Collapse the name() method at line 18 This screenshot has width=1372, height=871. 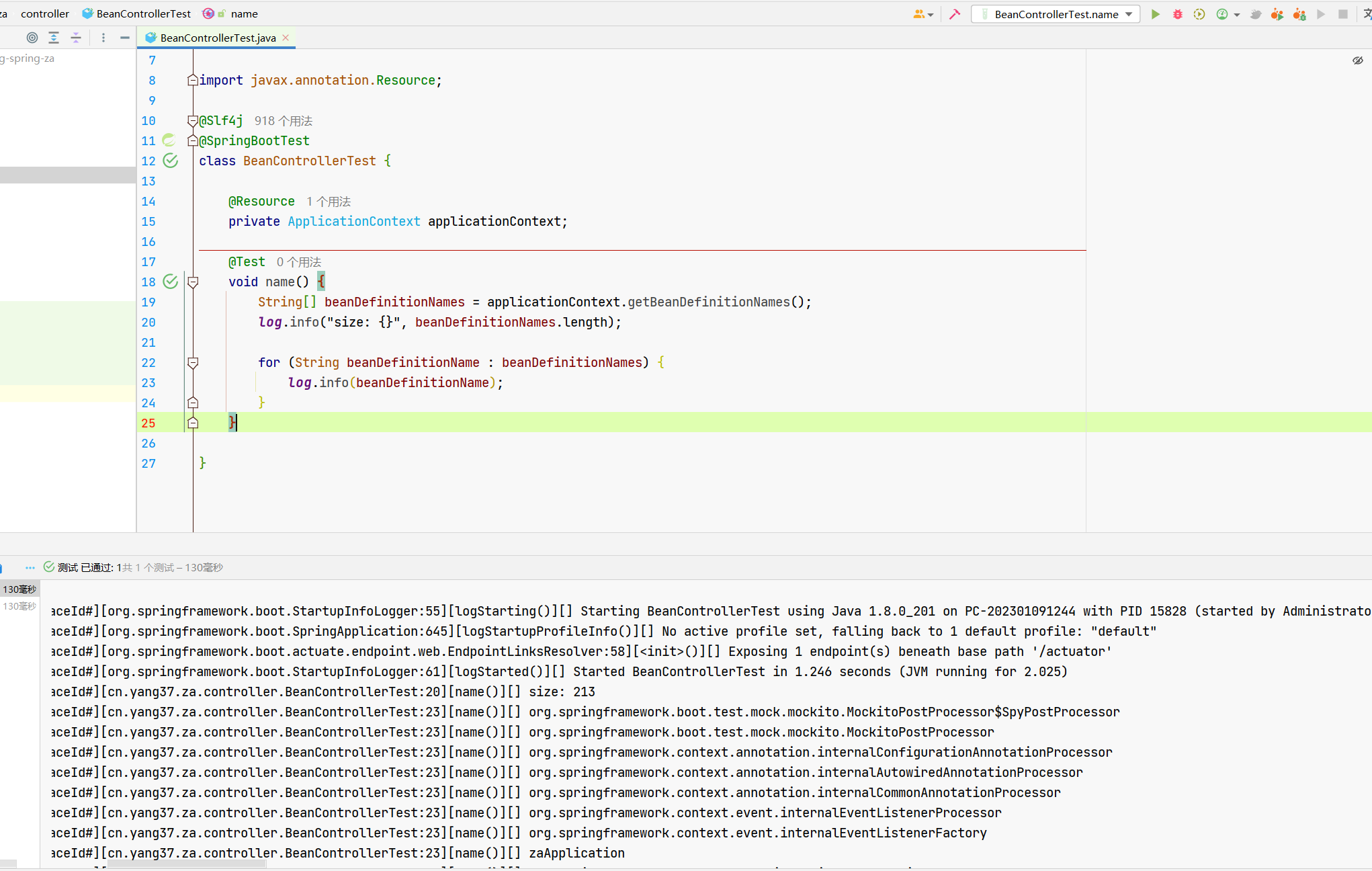[x=193, y=282]
